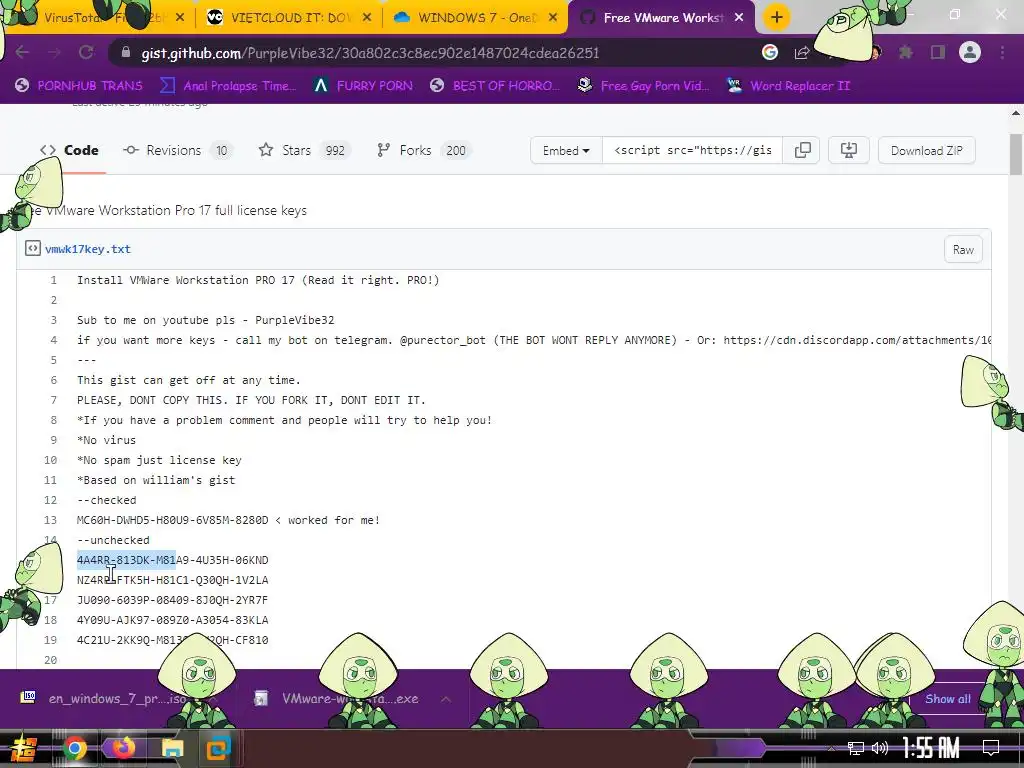1024x768 pixels.
Task: Click line number 1
Action: click(54, 280)
